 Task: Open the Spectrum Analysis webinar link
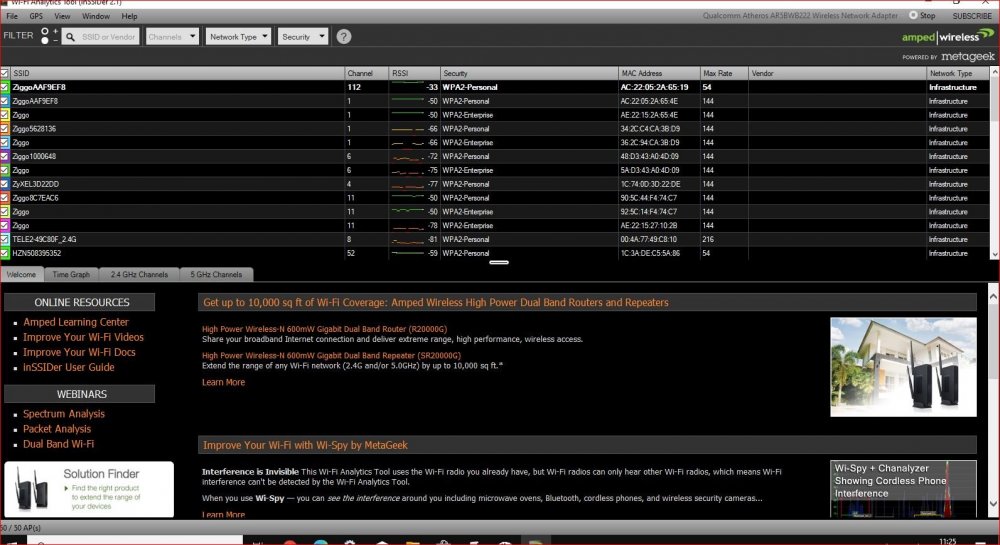[x=64, y=414]
